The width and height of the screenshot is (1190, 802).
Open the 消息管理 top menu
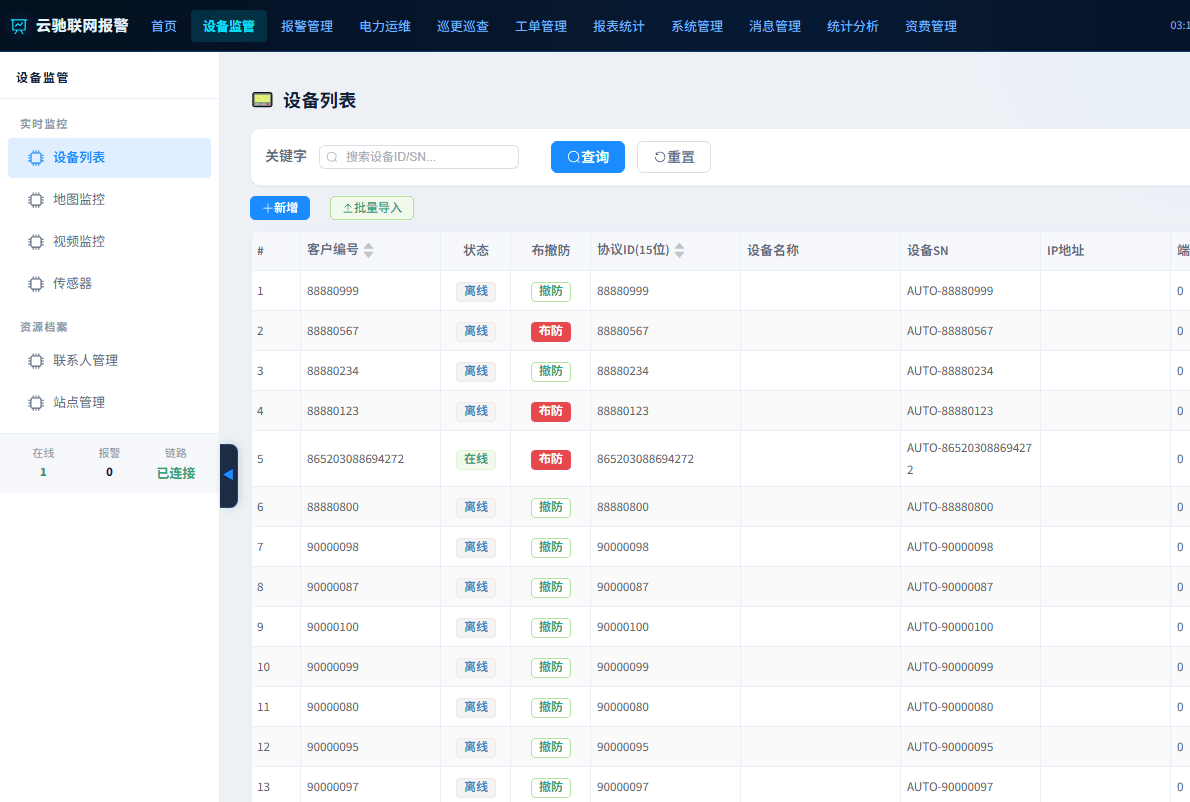click(775, 27)
